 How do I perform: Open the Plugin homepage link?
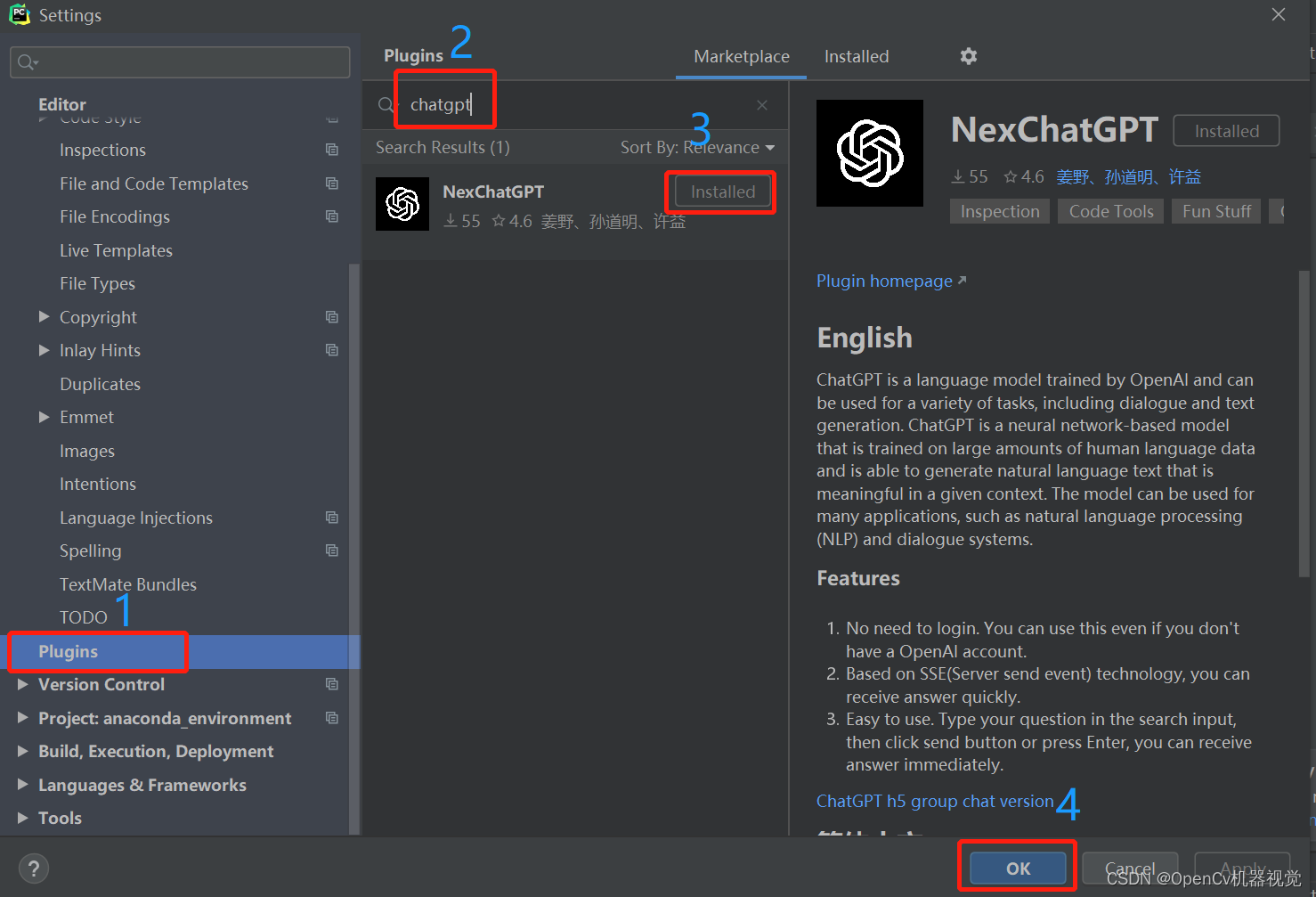click(891, 281)
